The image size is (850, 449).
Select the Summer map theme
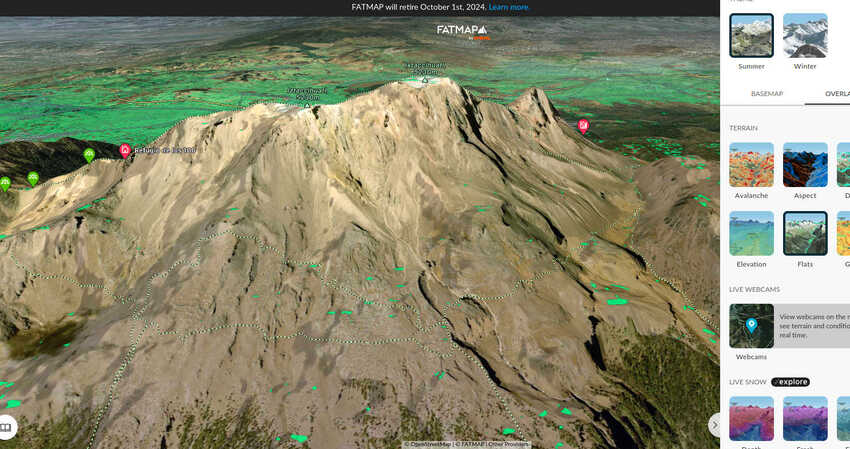[751, 36]
